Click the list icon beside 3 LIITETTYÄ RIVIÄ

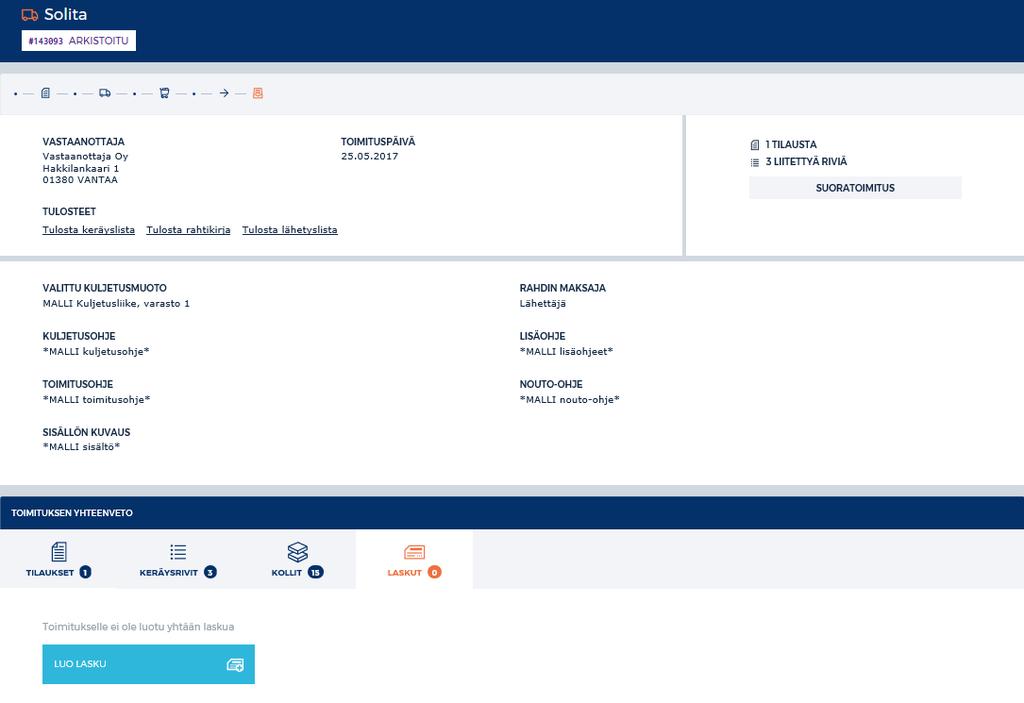point(755,163)
